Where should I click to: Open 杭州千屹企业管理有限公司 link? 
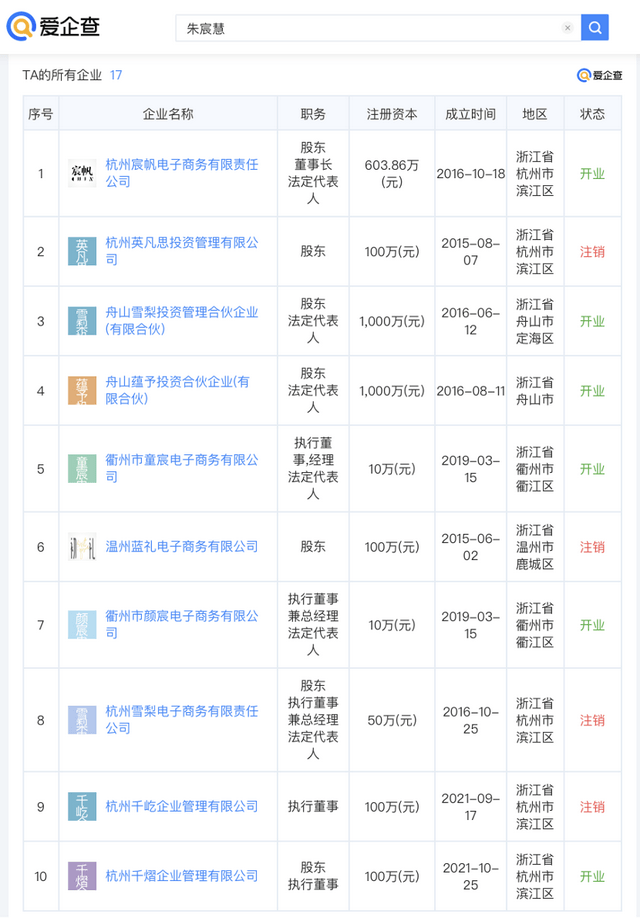pos(182,806)
